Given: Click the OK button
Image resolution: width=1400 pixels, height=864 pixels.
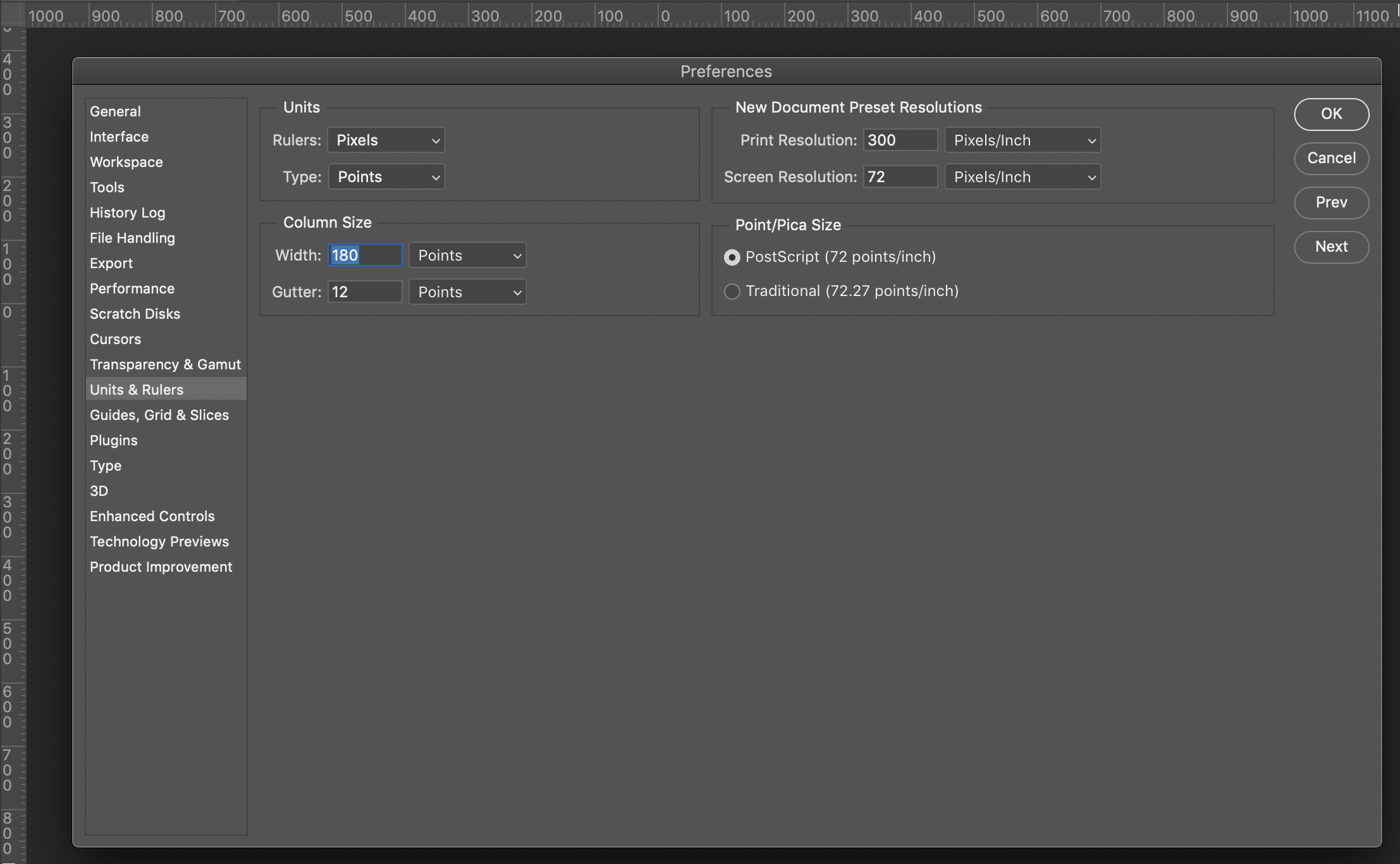Looking at the screenshot, I should point(1331,114).
